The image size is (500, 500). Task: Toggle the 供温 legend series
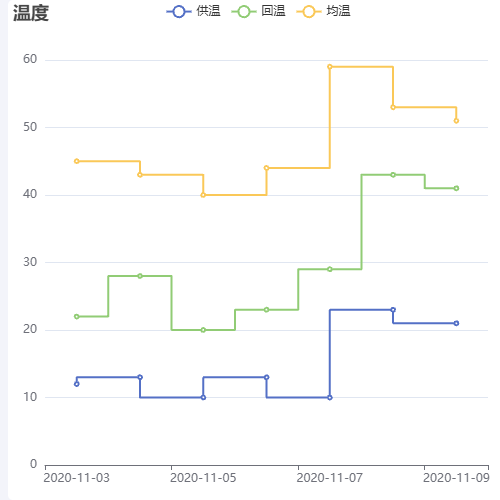point(193,11)
